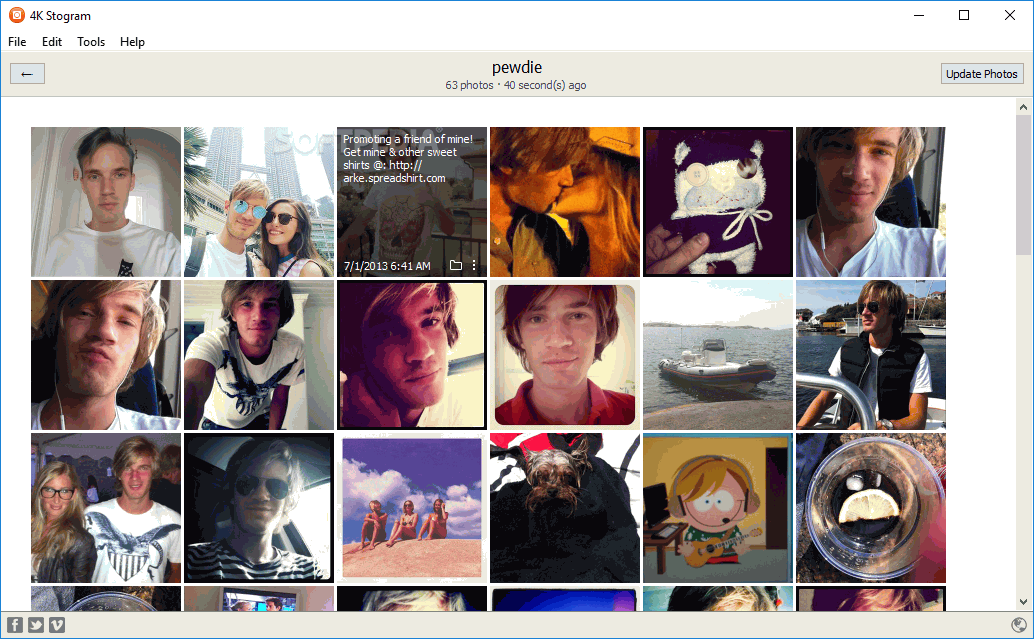Click the Update Photos button
Viewport: 1034px width, 639px height.
pyautogui.click(x=981, y=74)
